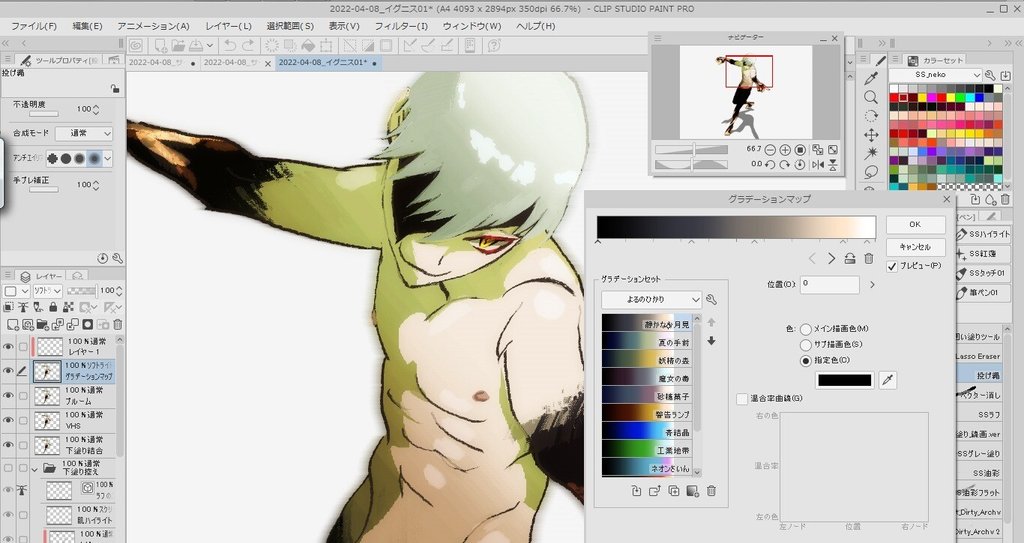1024x543 pixels.
Task: Click the lock layer padlock icon in the Layers panel
Action: point(54,307)
